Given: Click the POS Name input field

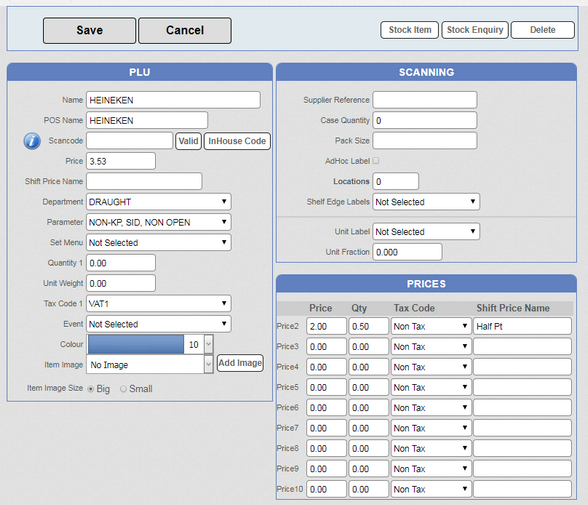Looking at the screenshot, I should (147, 120).
